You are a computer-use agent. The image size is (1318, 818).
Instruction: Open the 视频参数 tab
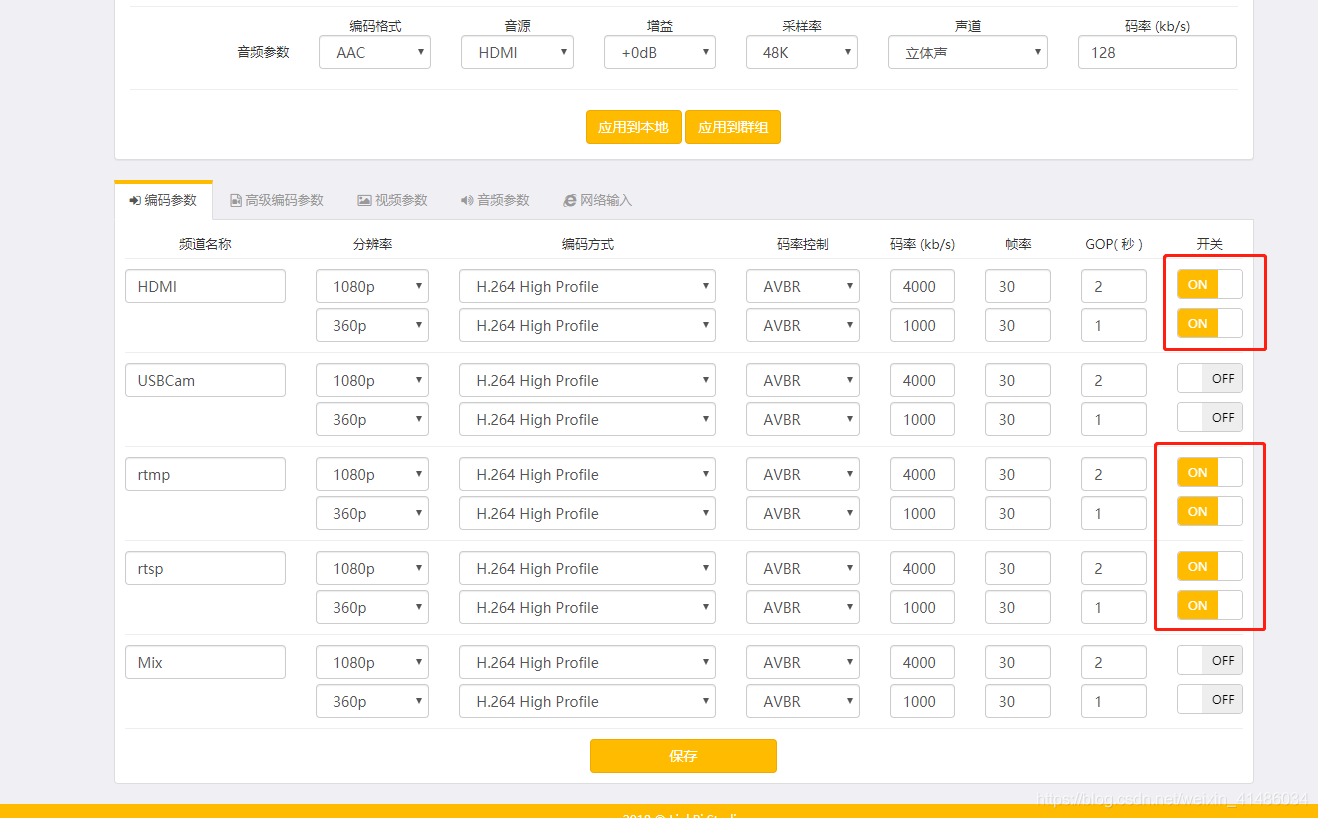(x=392, y=200)
